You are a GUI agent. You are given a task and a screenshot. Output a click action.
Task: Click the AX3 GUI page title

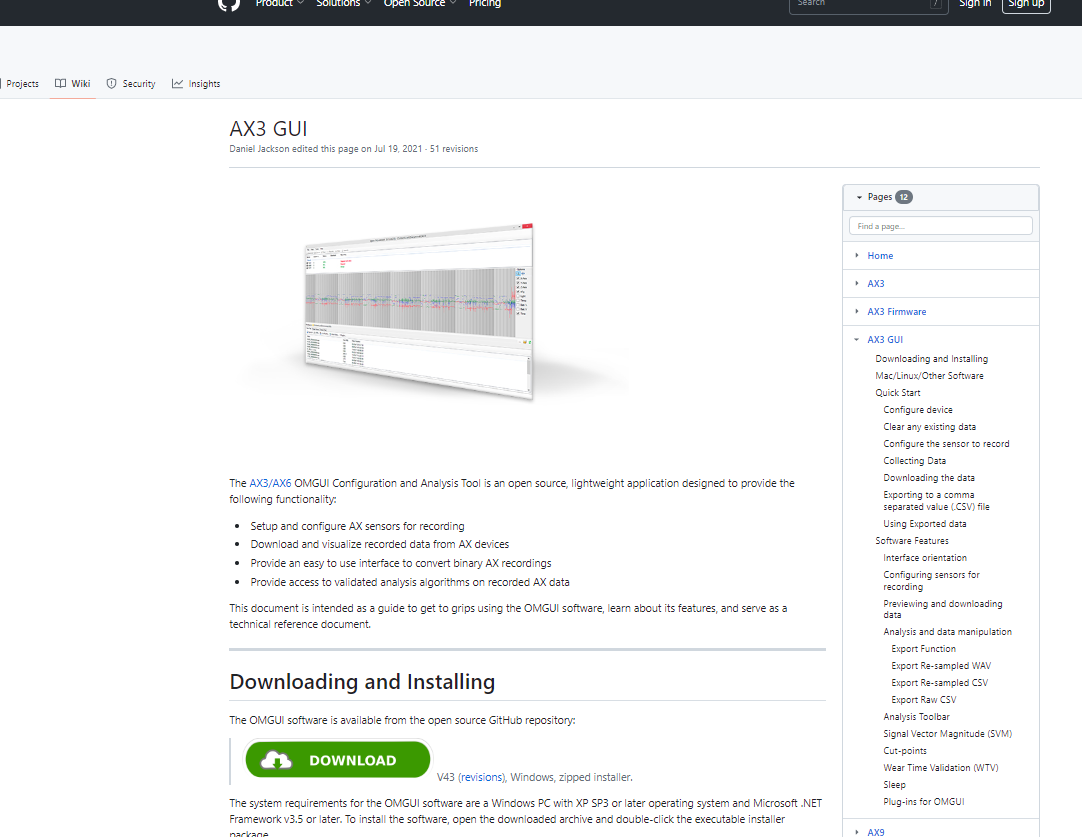point(268,129)
